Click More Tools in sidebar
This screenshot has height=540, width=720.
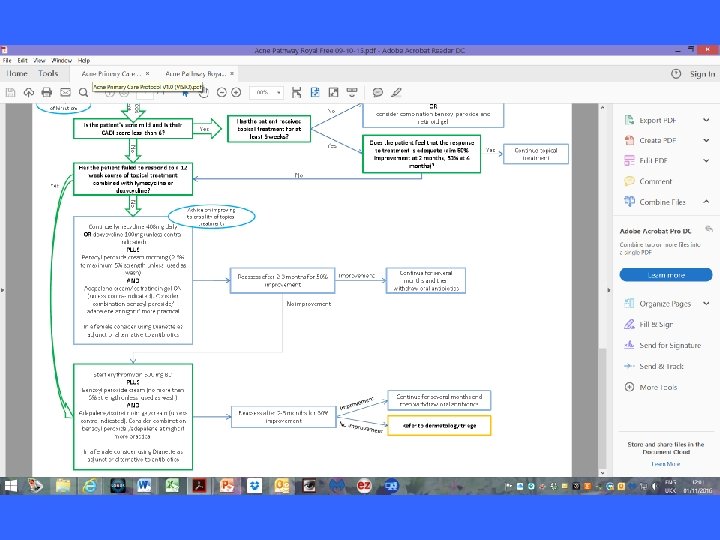point(658,387)
